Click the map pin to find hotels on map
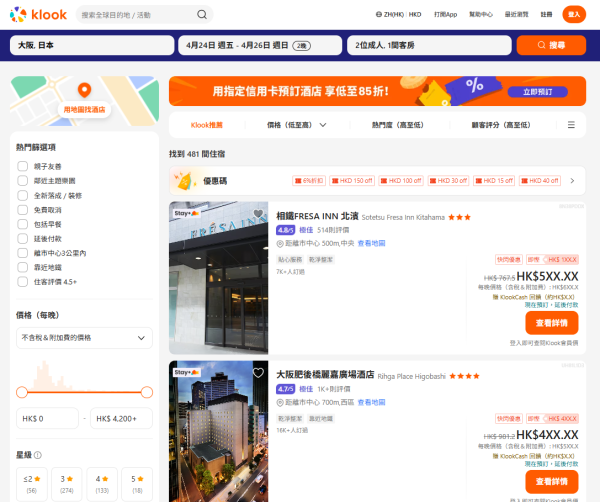Screen dimensions: 600x502 coord(84,90)
